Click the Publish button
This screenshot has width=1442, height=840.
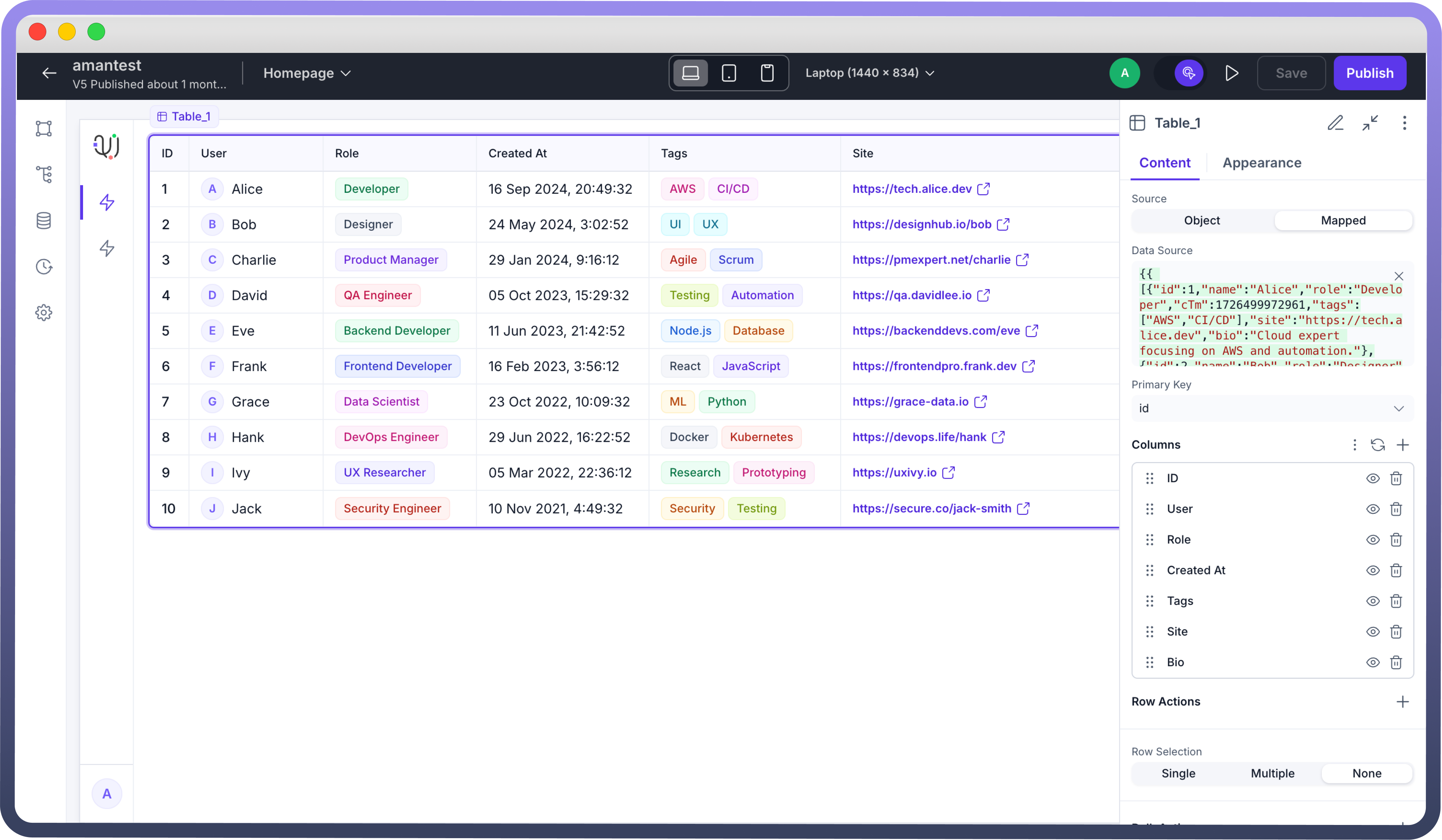(1369, 73)
